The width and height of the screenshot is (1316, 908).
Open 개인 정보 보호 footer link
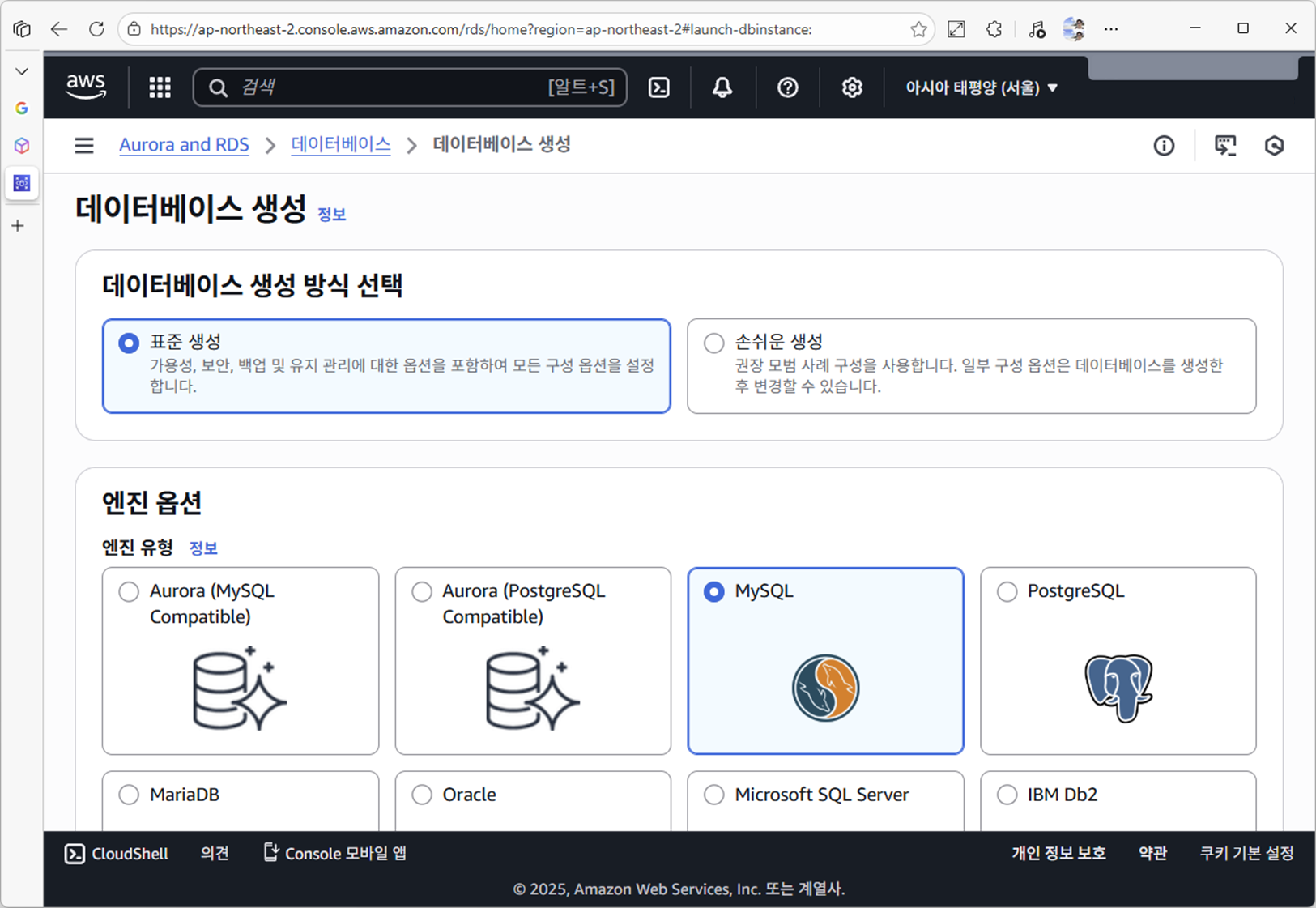(x=1058, y=854)
